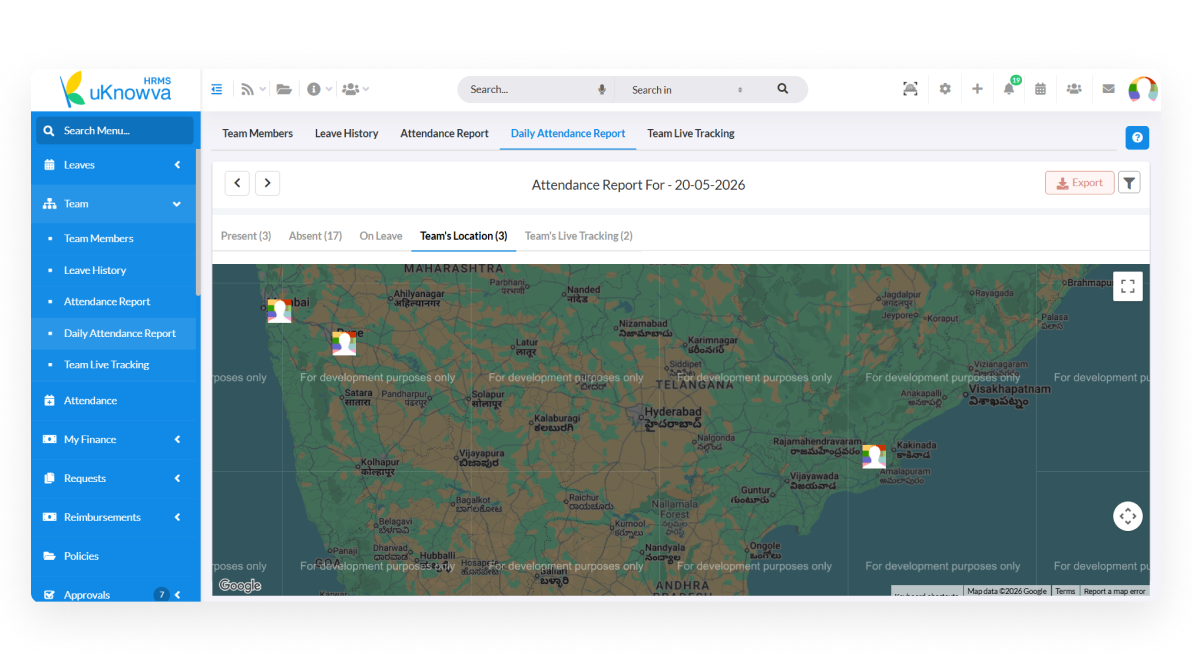Open the user profile avatar

click(1142, 89)
